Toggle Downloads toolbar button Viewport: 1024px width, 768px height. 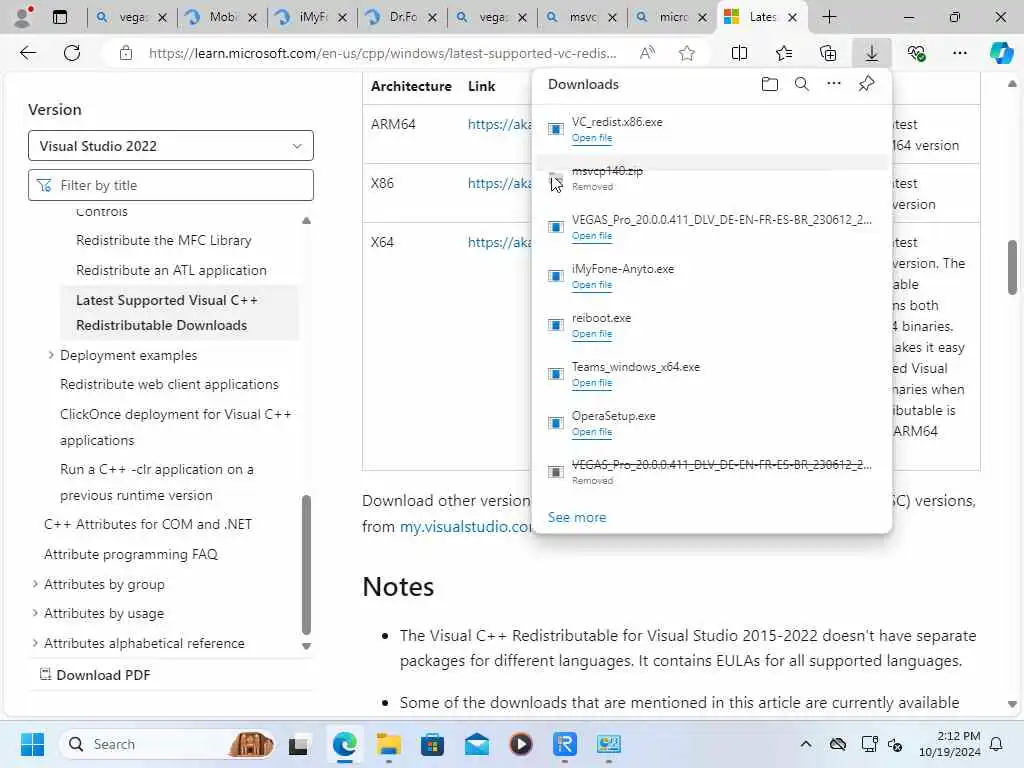click(x=871, y=53)
